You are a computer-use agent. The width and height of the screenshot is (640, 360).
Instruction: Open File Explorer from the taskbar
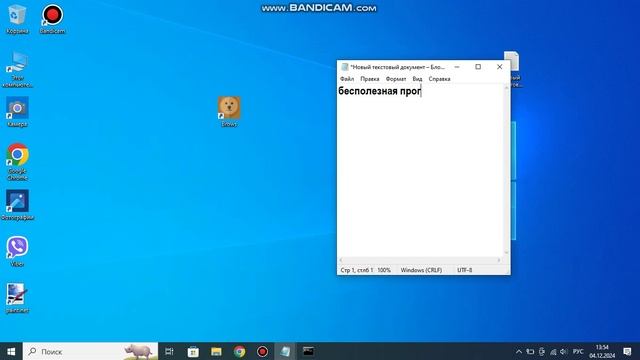[216, 351]
